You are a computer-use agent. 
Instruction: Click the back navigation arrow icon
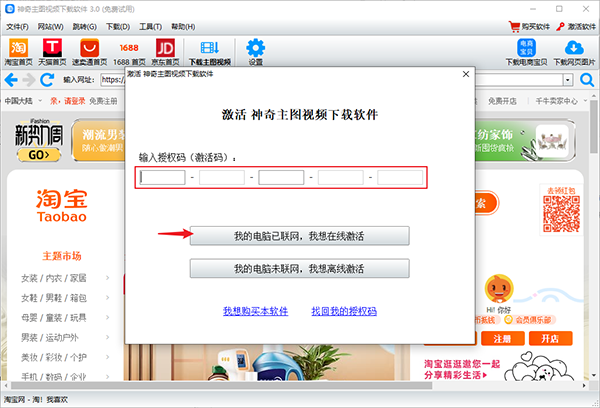(12, 79)
